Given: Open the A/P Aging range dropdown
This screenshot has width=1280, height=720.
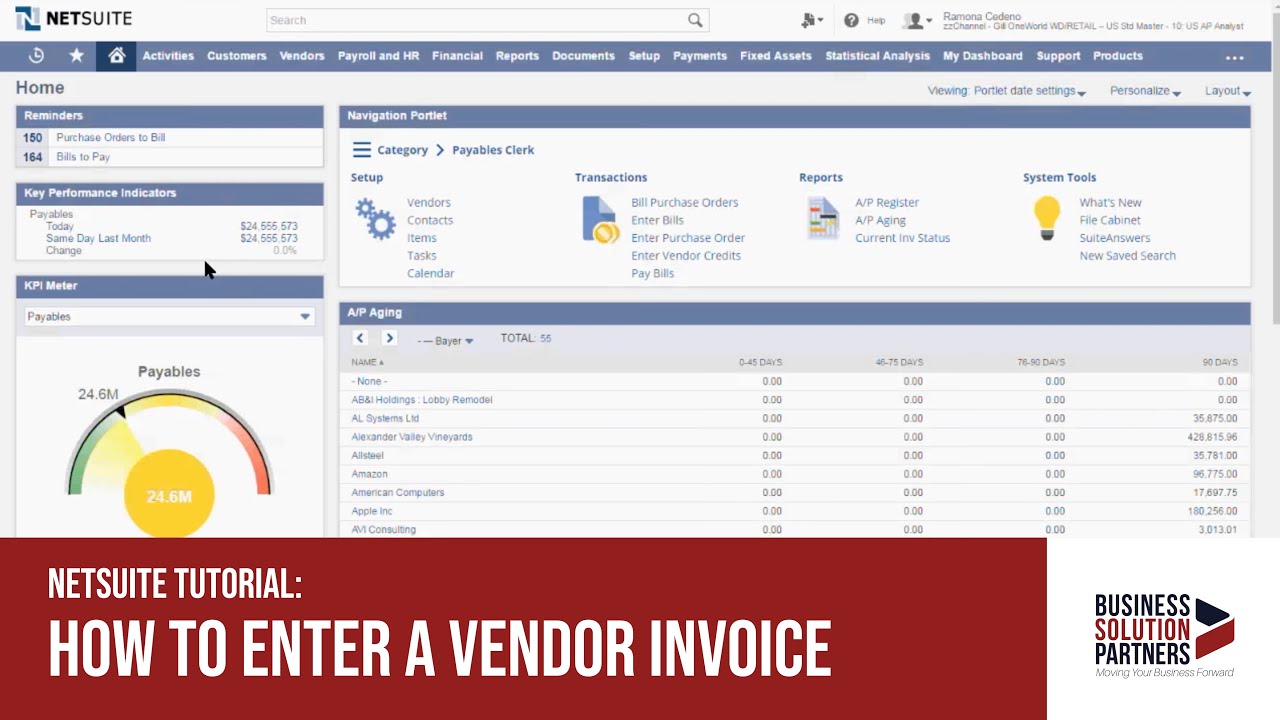Looking at the screenshot, I should coord(446,341).
